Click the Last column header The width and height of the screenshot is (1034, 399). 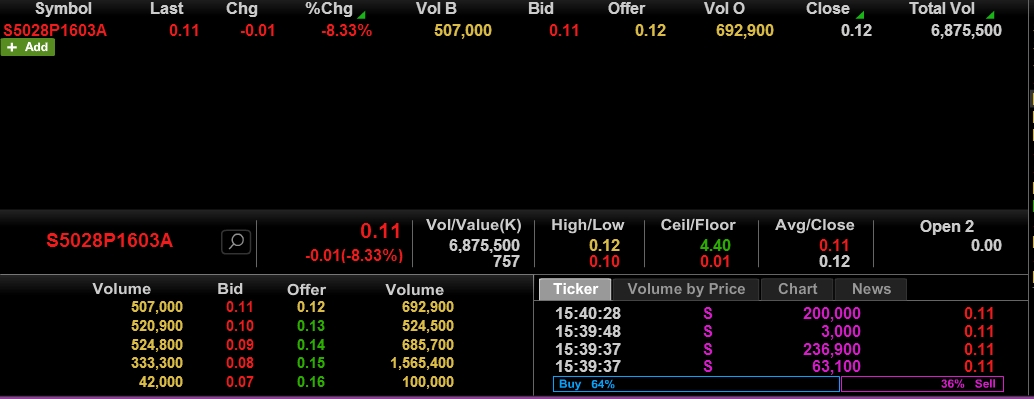pyautogui.click(x=167, y=9)
